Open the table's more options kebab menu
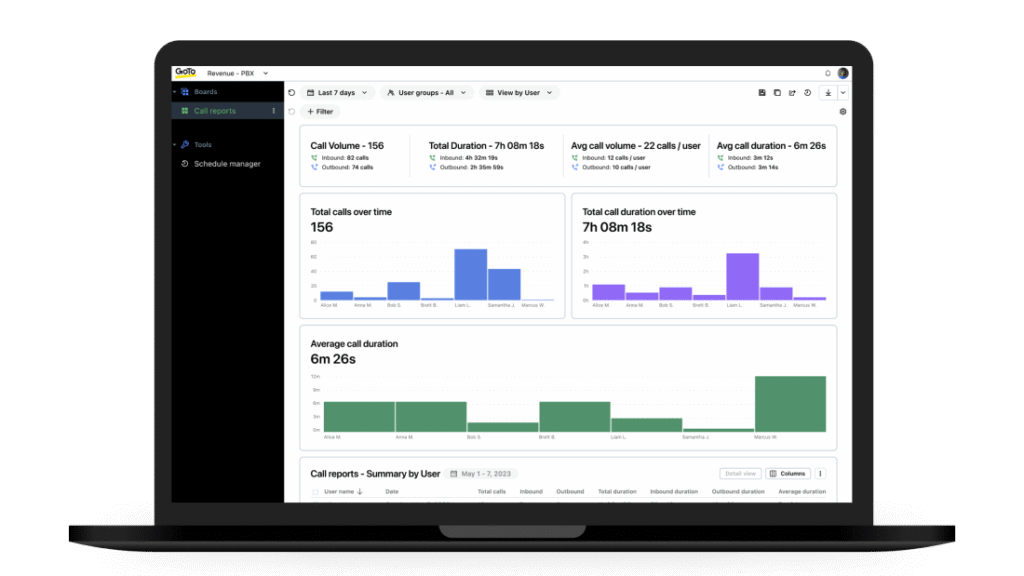This screenshot has height=576, width=1024. (x=821, y=474)
